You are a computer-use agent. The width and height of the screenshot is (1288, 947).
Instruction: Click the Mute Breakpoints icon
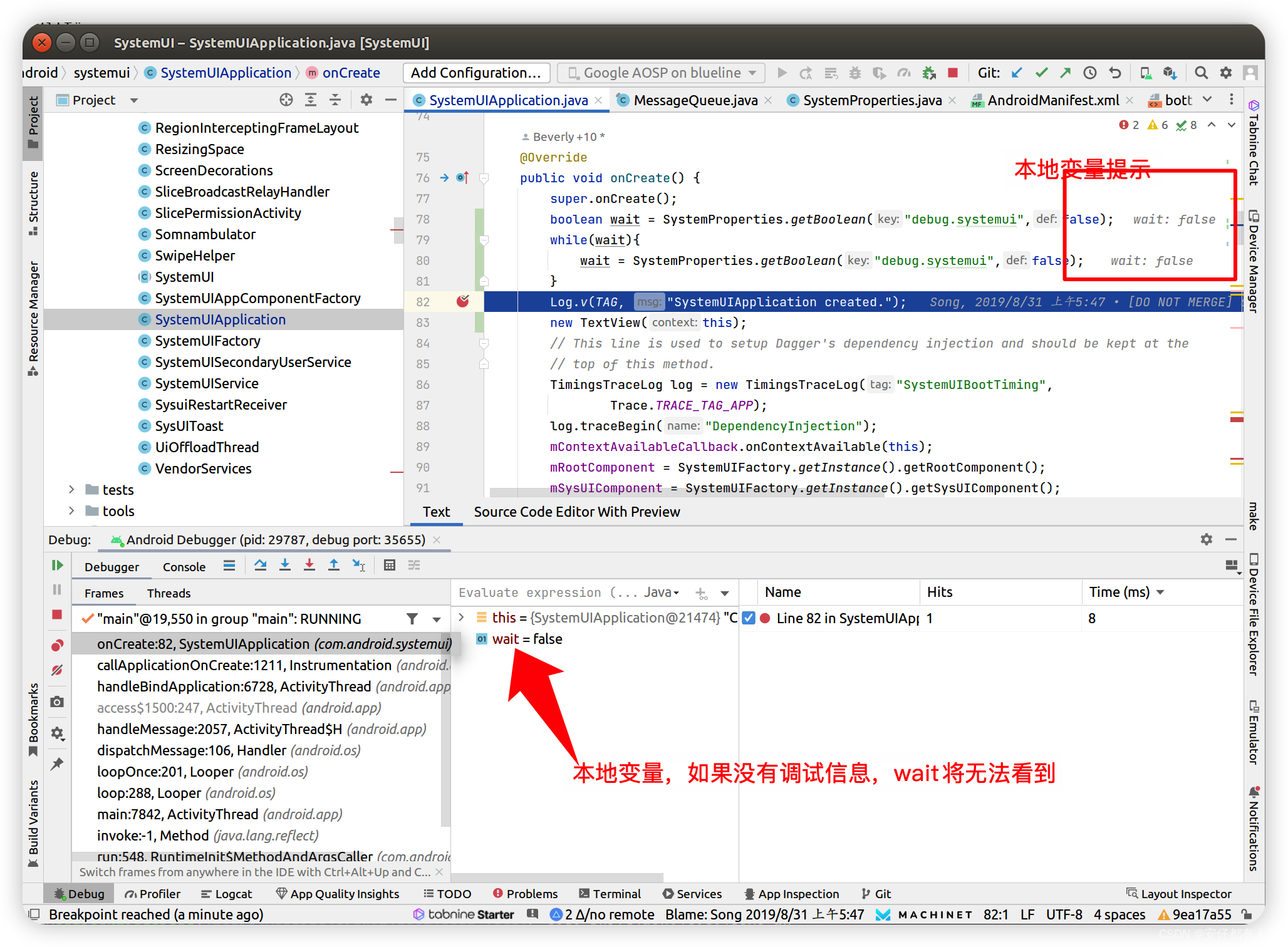[x=57, y=670]
